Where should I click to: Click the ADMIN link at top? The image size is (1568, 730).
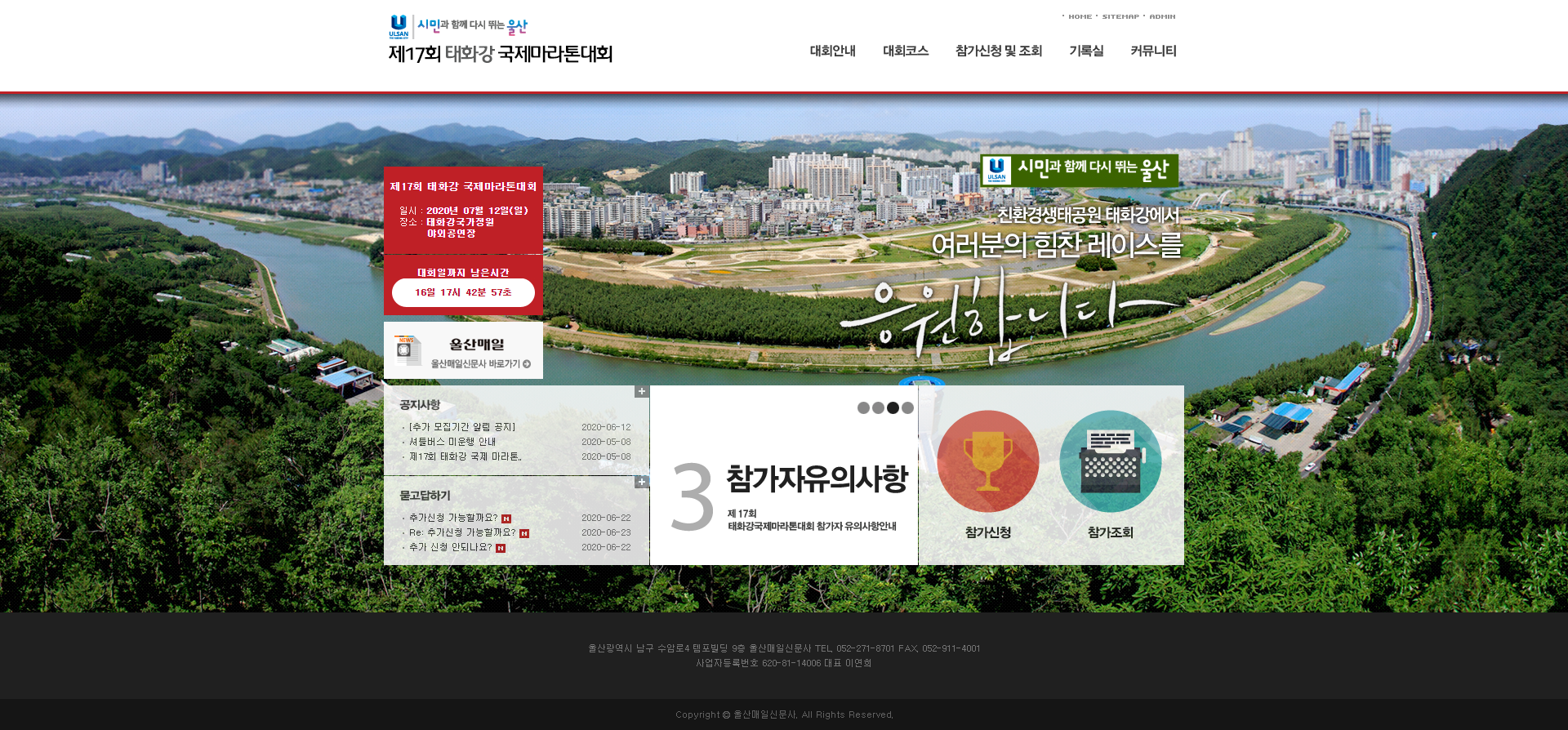(x=1162, y=16)
